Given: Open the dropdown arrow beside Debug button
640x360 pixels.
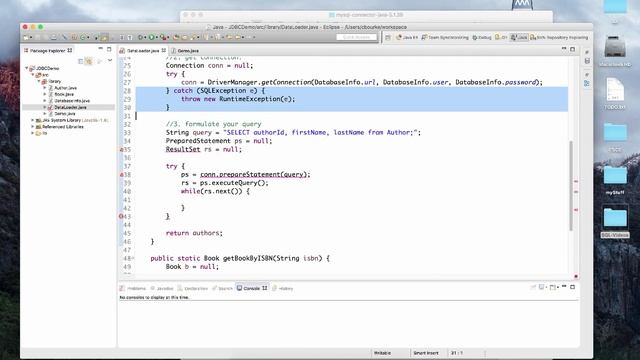Looking at the screenshot, I should tap(145, 38).
